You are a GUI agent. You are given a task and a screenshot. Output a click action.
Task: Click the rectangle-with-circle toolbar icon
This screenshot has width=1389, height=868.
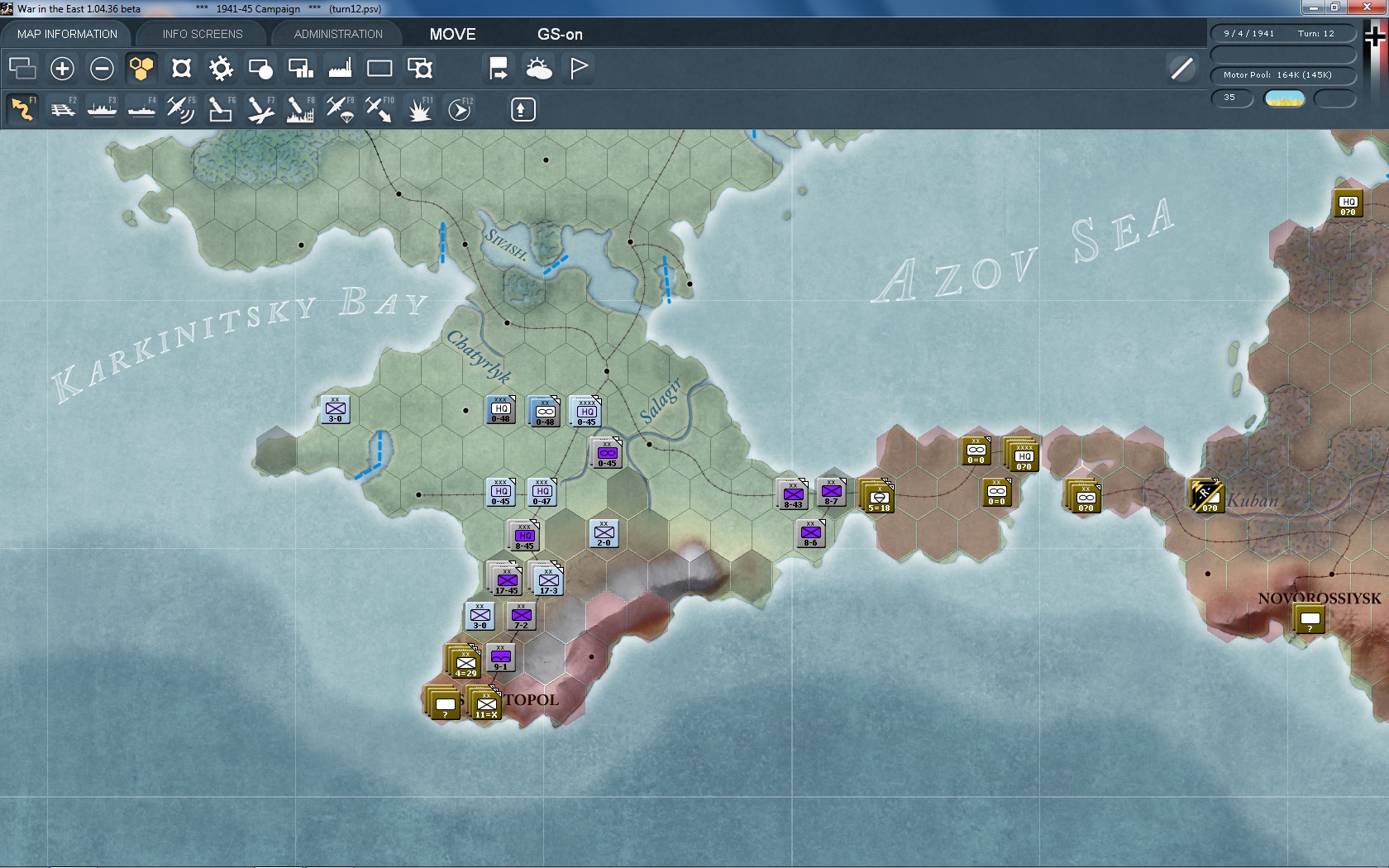pyautogui.click(x=260, y=68)
